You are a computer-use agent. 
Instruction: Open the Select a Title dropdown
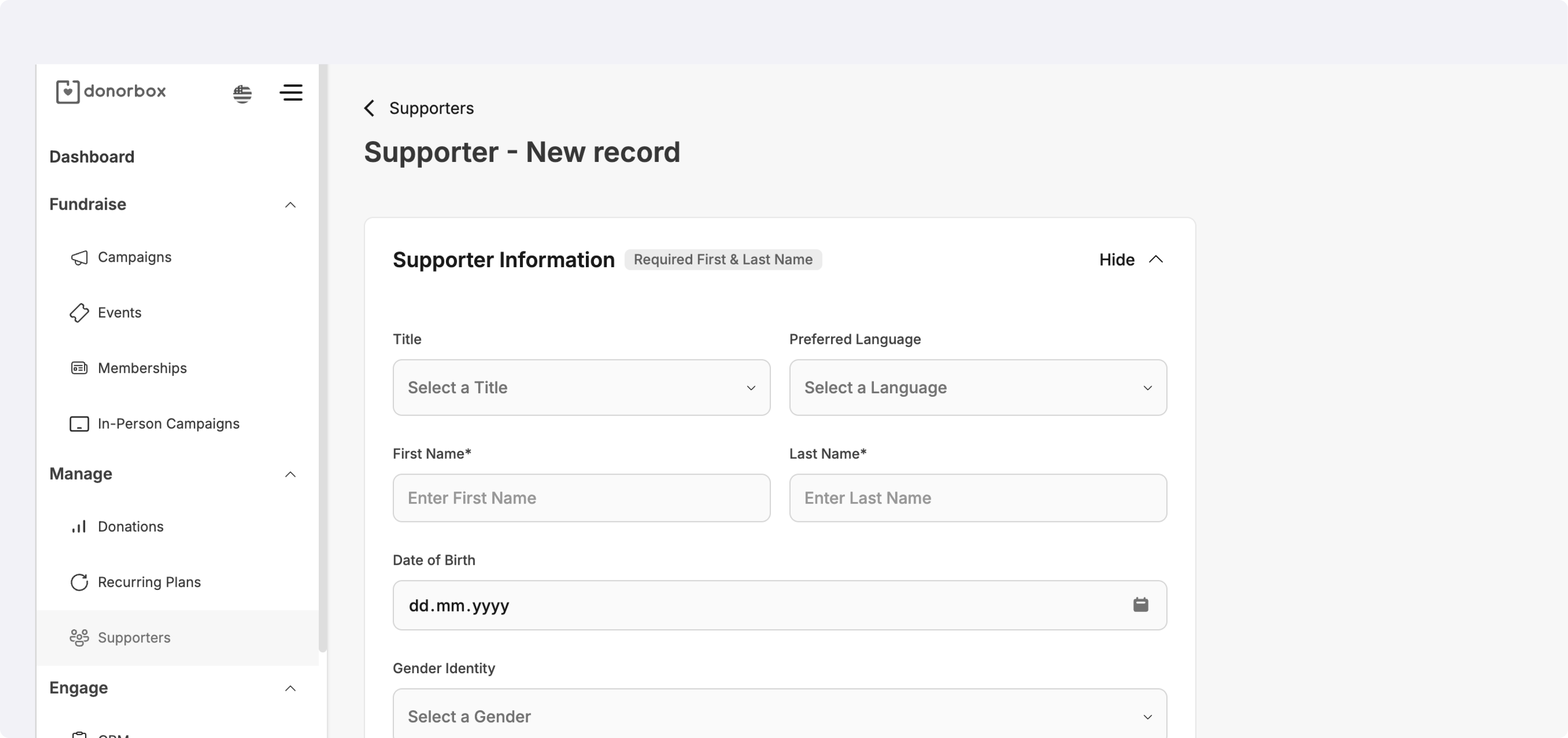pos(581,387)
